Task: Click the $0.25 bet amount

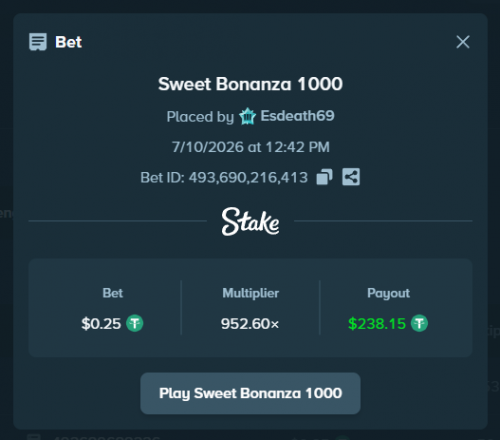Action: 101,324
